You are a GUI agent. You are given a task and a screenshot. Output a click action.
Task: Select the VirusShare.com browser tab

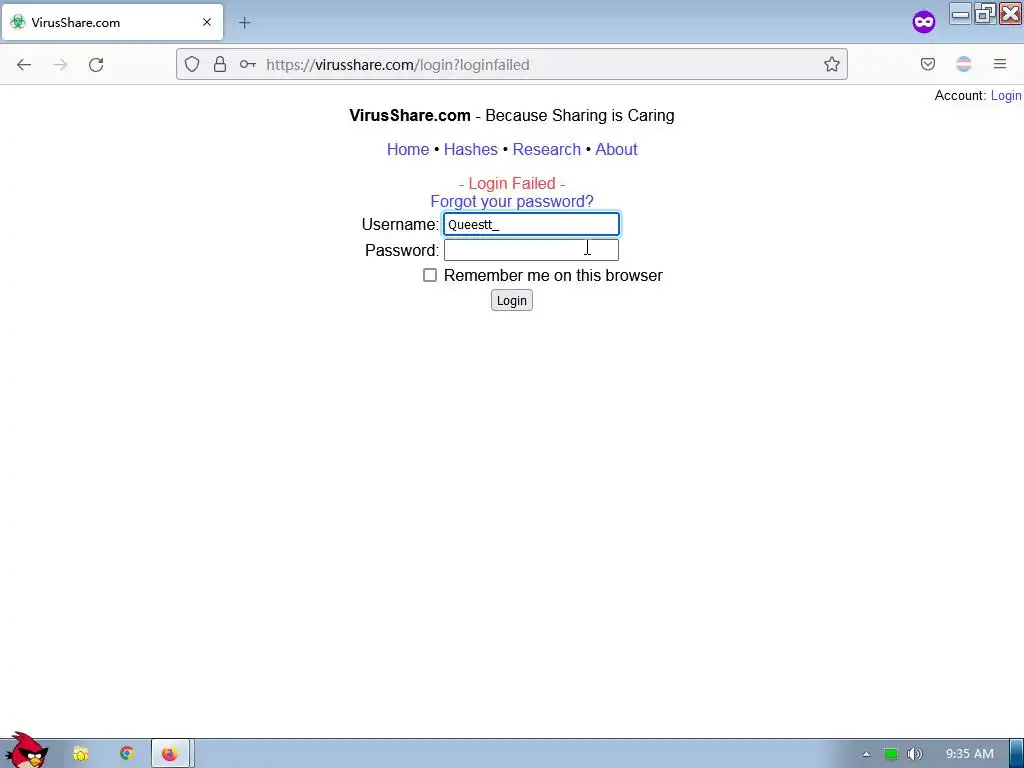[x=112, y=22]
